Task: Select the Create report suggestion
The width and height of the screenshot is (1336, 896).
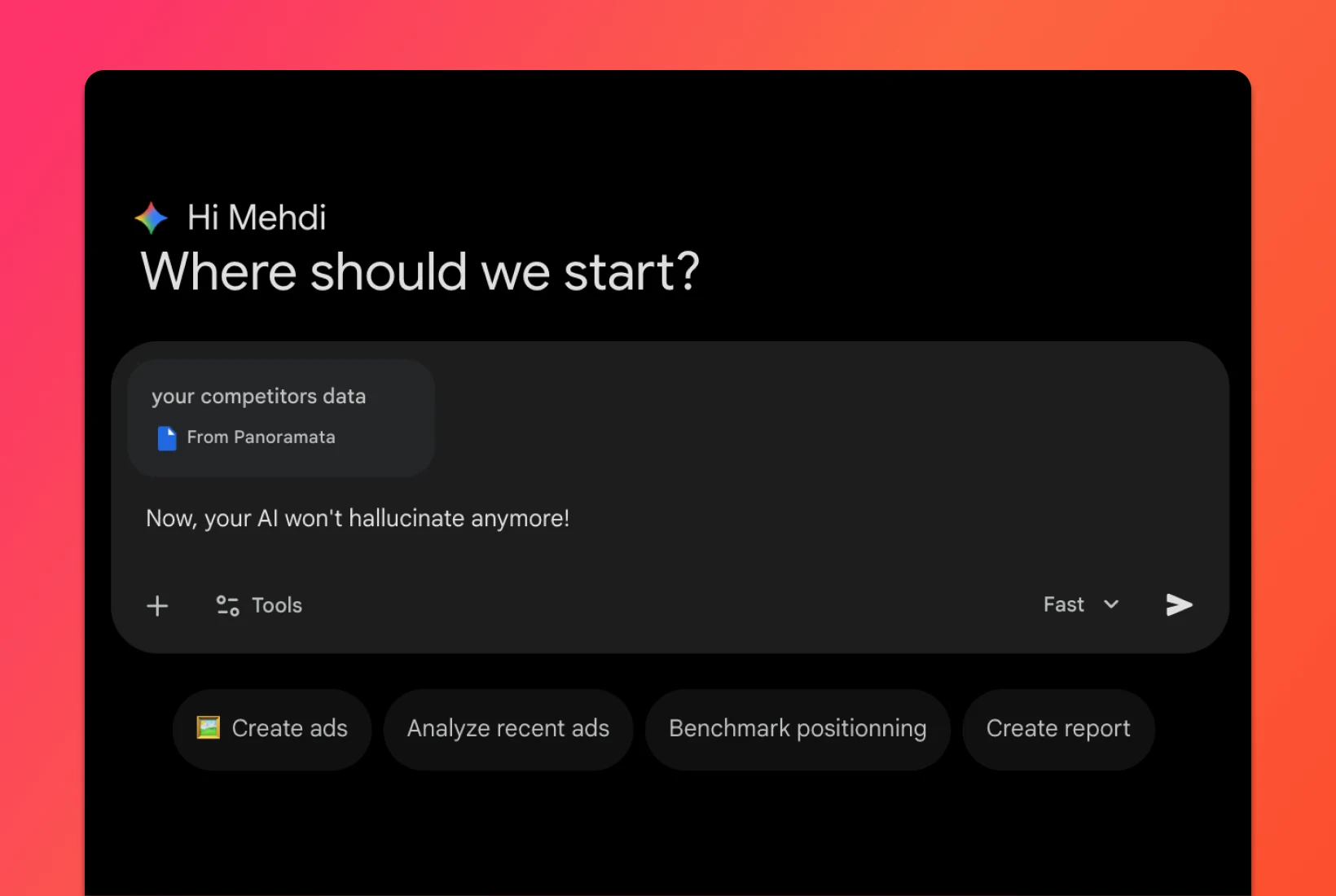Action: click(1057, 728)
